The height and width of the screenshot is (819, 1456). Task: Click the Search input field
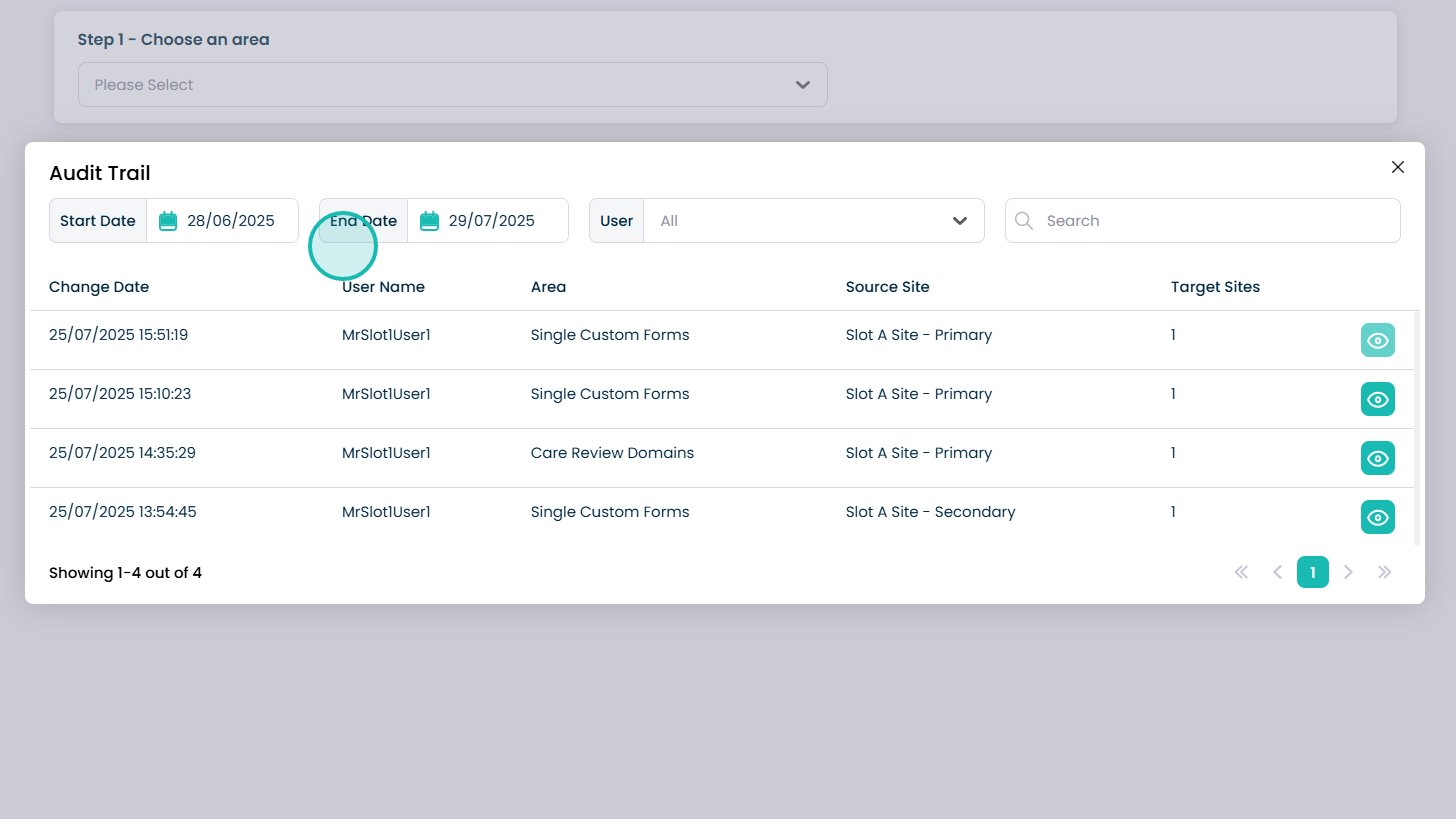[x=1216, y=221]
